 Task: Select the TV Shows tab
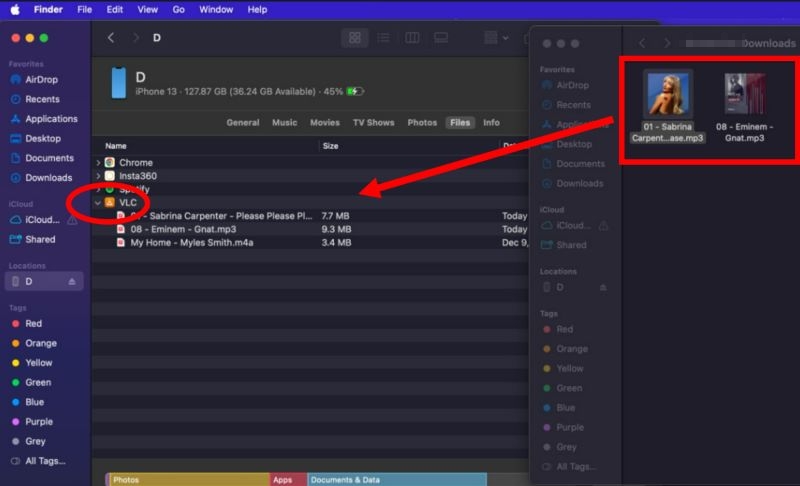coord(373,123)
